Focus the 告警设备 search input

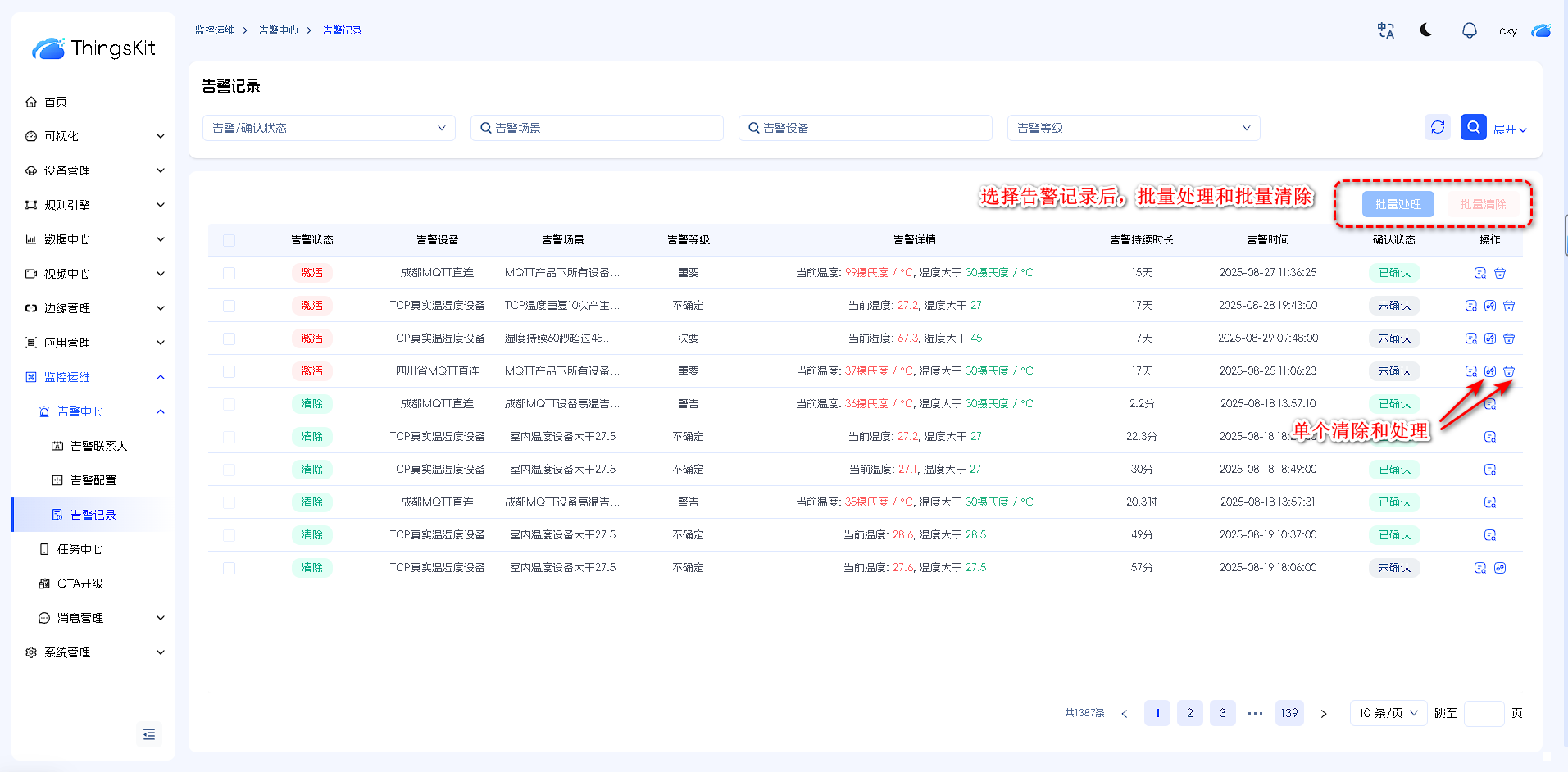coord(865,128)
